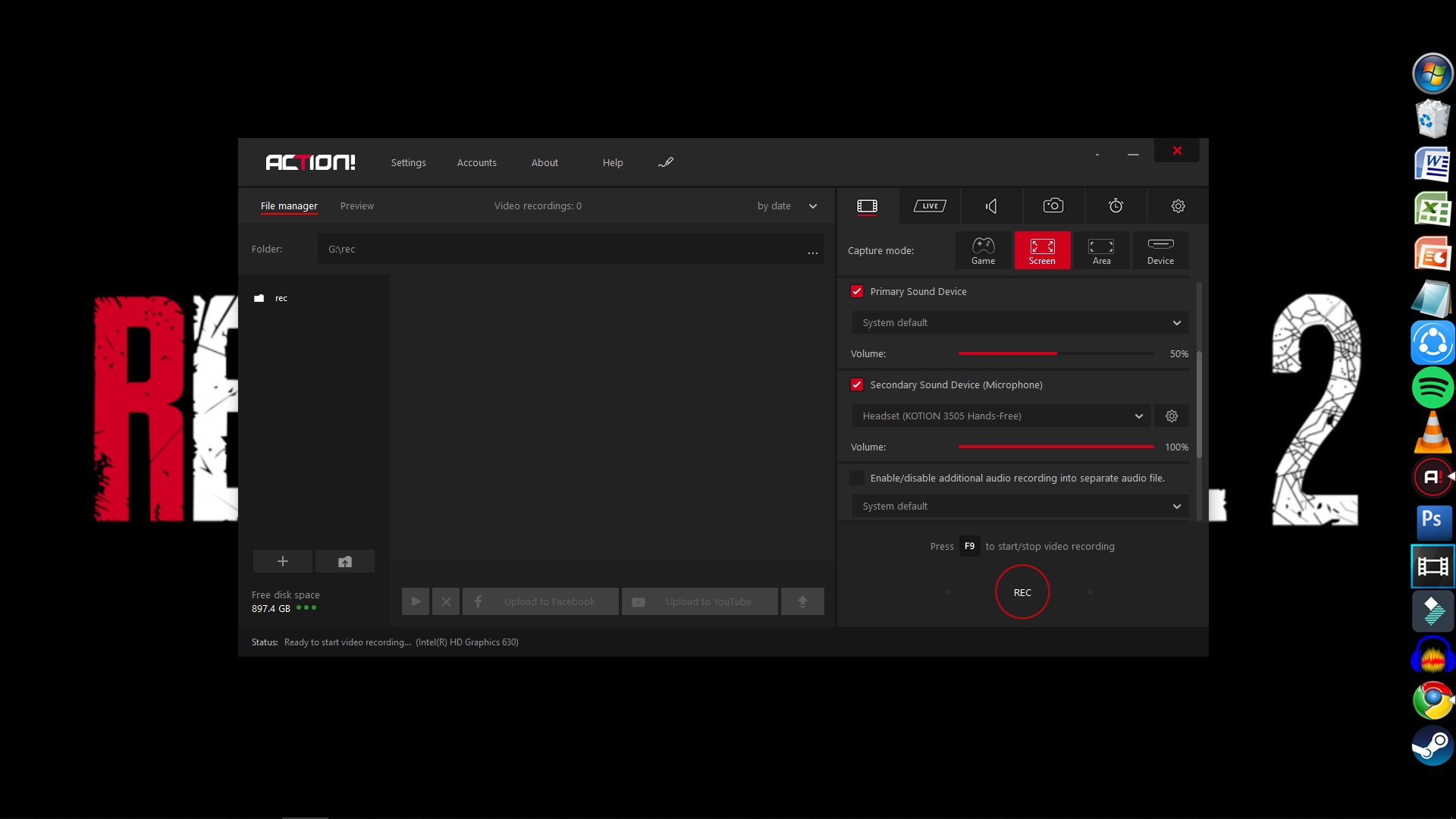This screenshot has height=819, width=1456.
Task: Click the Action! logo
Action: click(x=310, y=162)
